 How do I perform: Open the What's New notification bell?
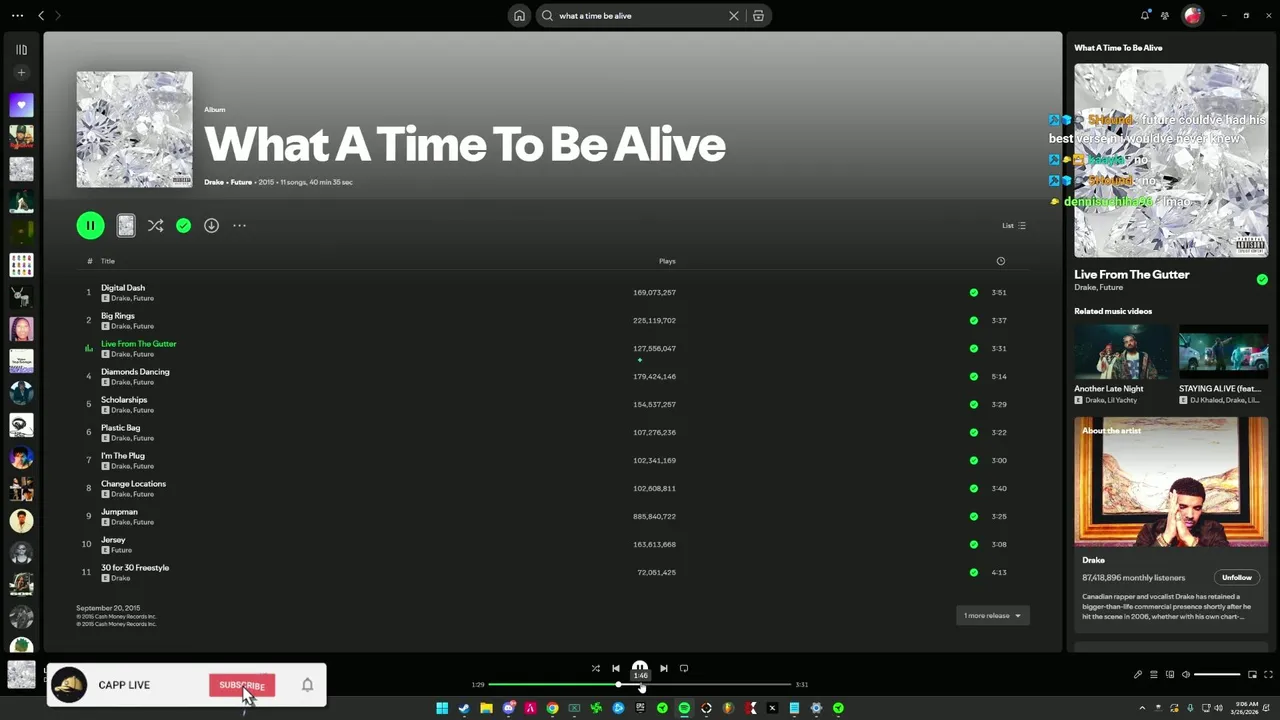tap(1145, 16)
